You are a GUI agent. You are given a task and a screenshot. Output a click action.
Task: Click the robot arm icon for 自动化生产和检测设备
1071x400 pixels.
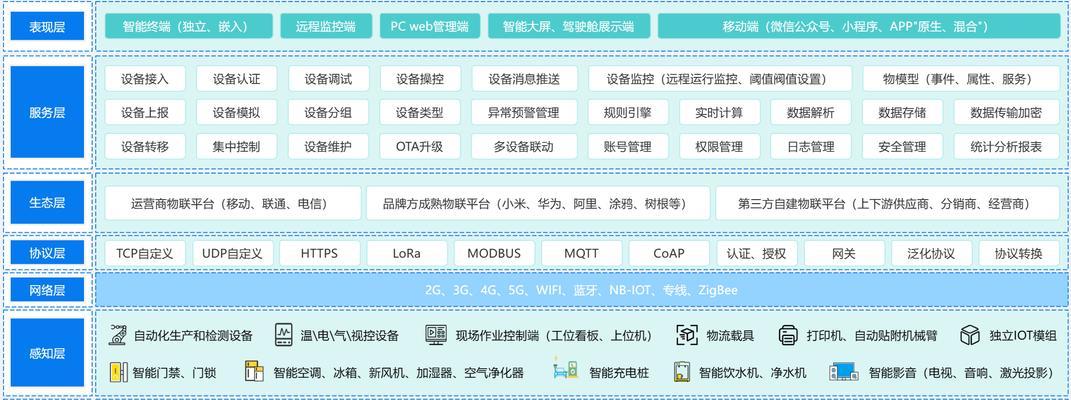point(119,334)
